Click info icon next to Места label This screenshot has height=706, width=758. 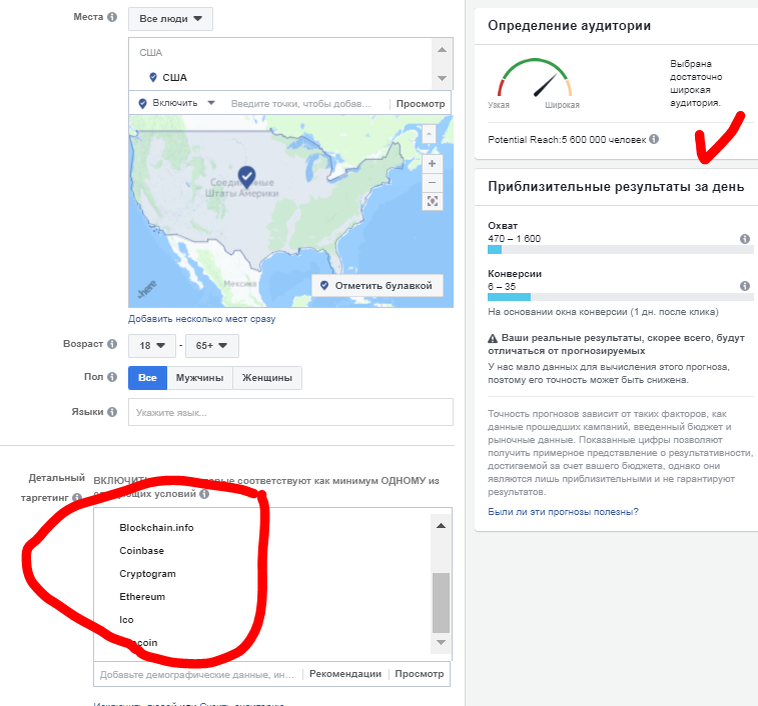(112, 17)
